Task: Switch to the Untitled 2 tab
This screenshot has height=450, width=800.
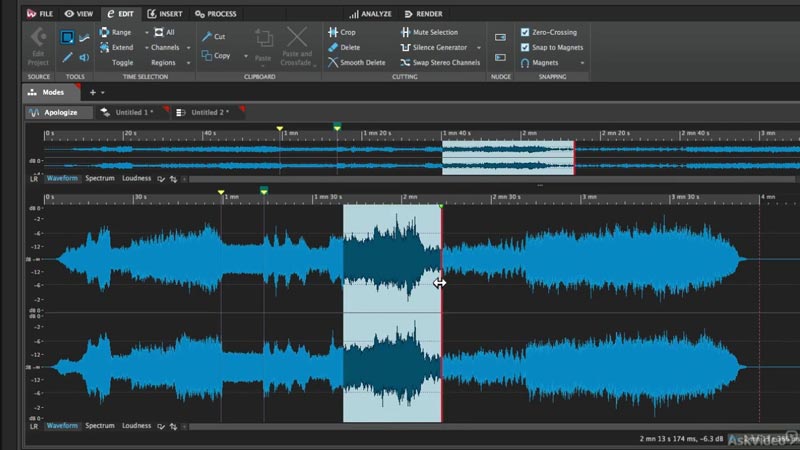Action: (210, 112)
